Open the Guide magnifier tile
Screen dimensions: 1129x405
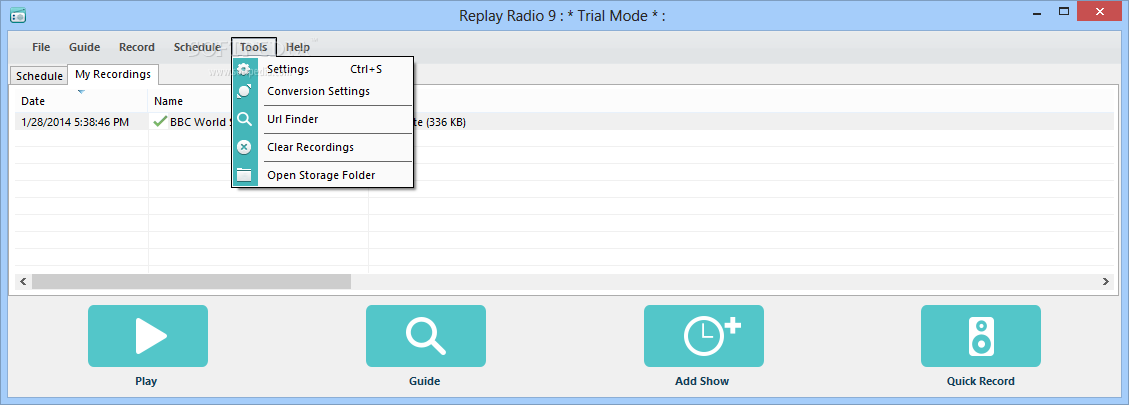(x=426, y=336)
